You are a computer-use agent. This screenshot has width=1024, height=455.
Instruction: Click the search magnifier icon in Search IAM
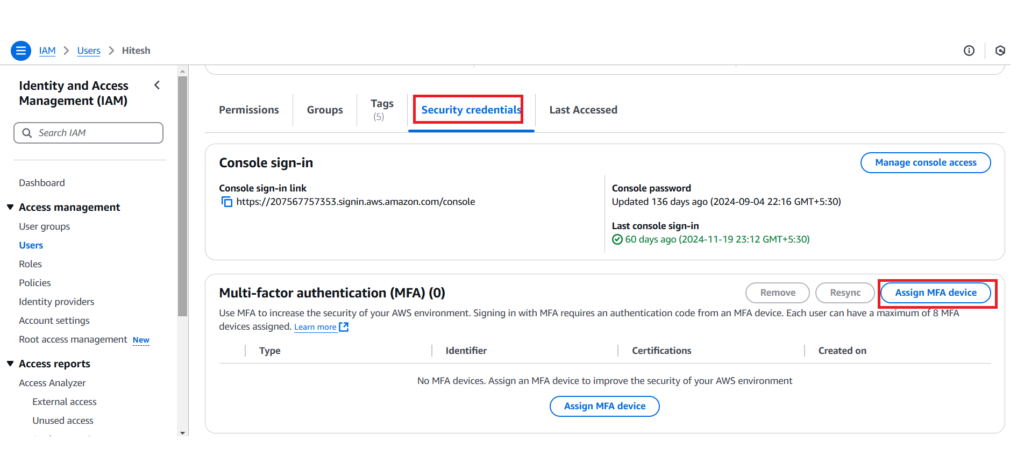(x=27, y=133)
